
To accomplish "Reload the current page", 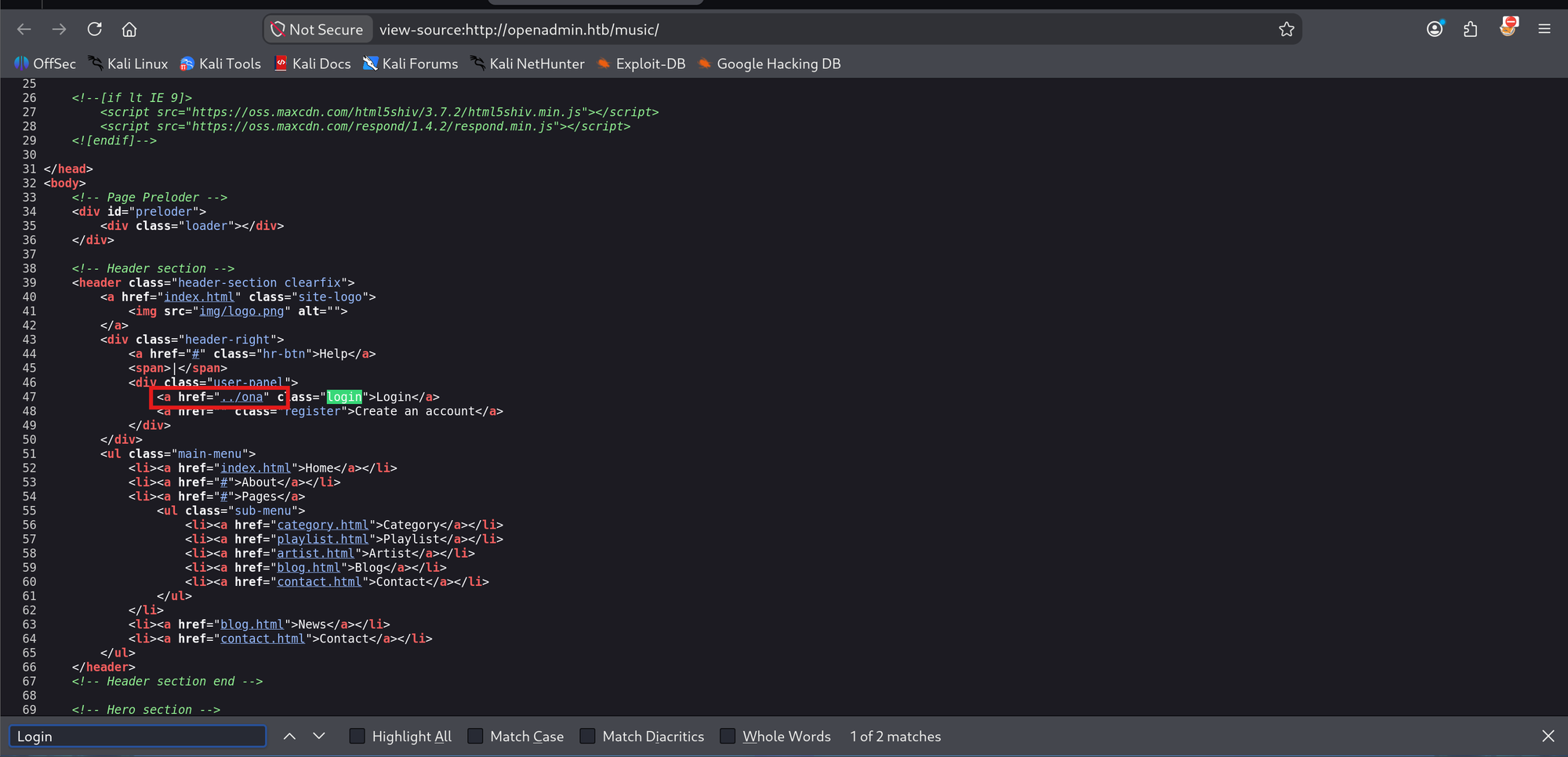I will point(95,29).
